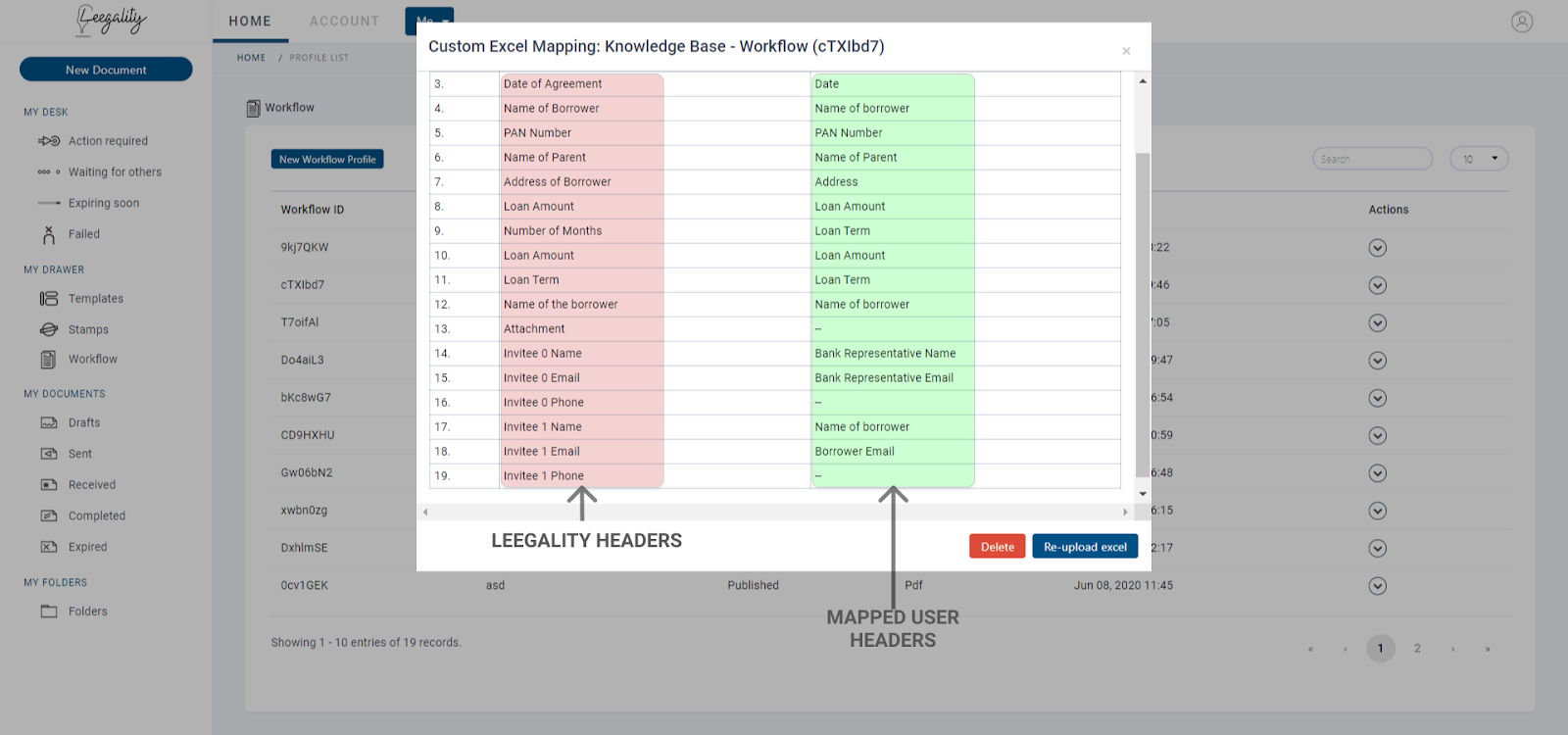Open the entries-per-page dropdown showing 10
1568x735 pixels.
click(1479, 159)
